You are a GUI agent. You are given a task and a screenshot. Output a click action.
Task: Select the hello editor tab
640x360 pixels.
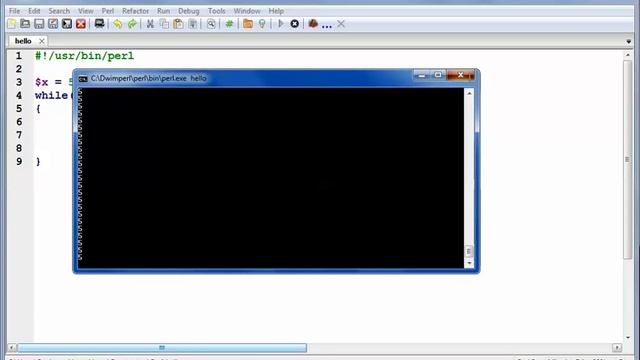coord(23,41)
